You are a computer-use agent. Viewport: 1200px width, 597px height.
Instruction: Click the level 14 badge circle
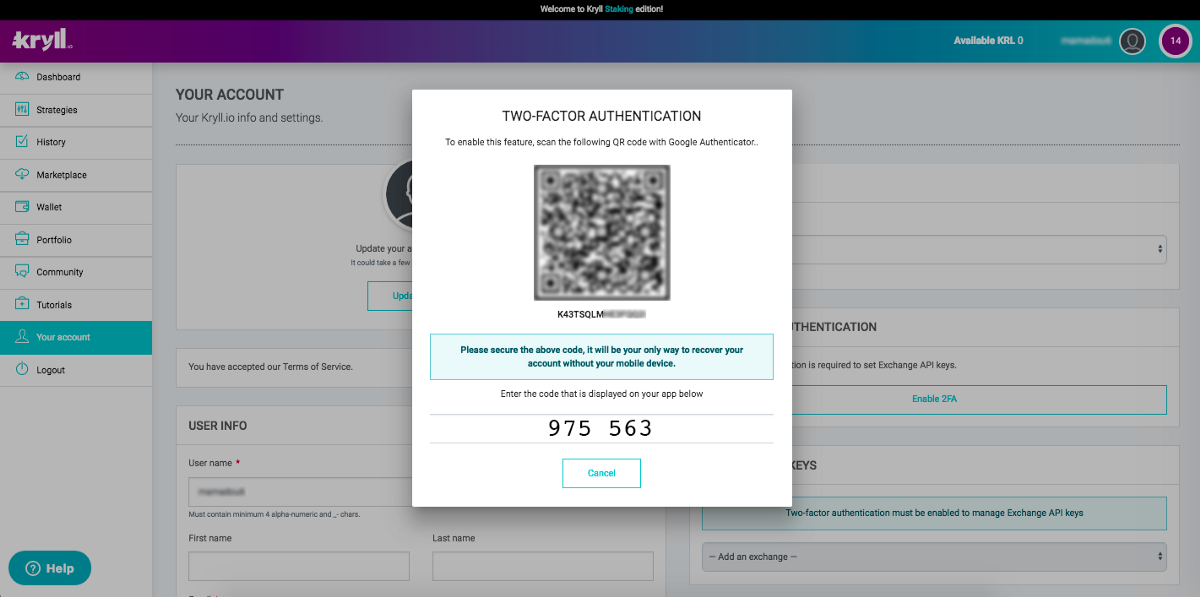point(1175,41)
